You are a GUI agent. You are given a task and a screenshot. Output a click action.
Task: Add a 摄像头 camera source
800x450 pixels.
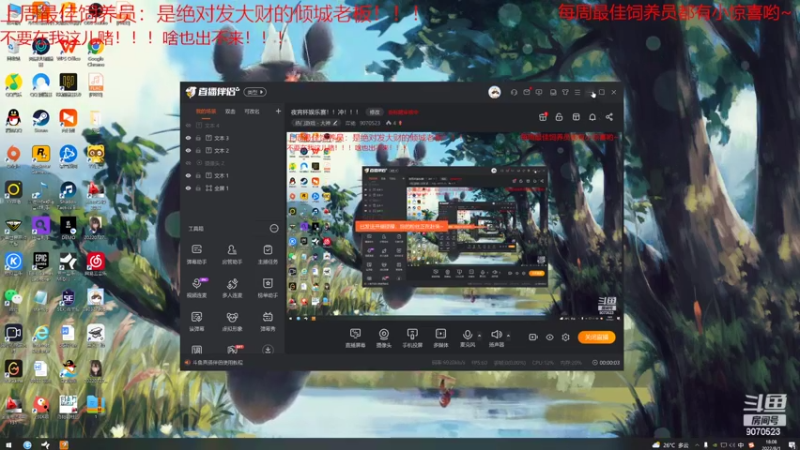point(384,338)
